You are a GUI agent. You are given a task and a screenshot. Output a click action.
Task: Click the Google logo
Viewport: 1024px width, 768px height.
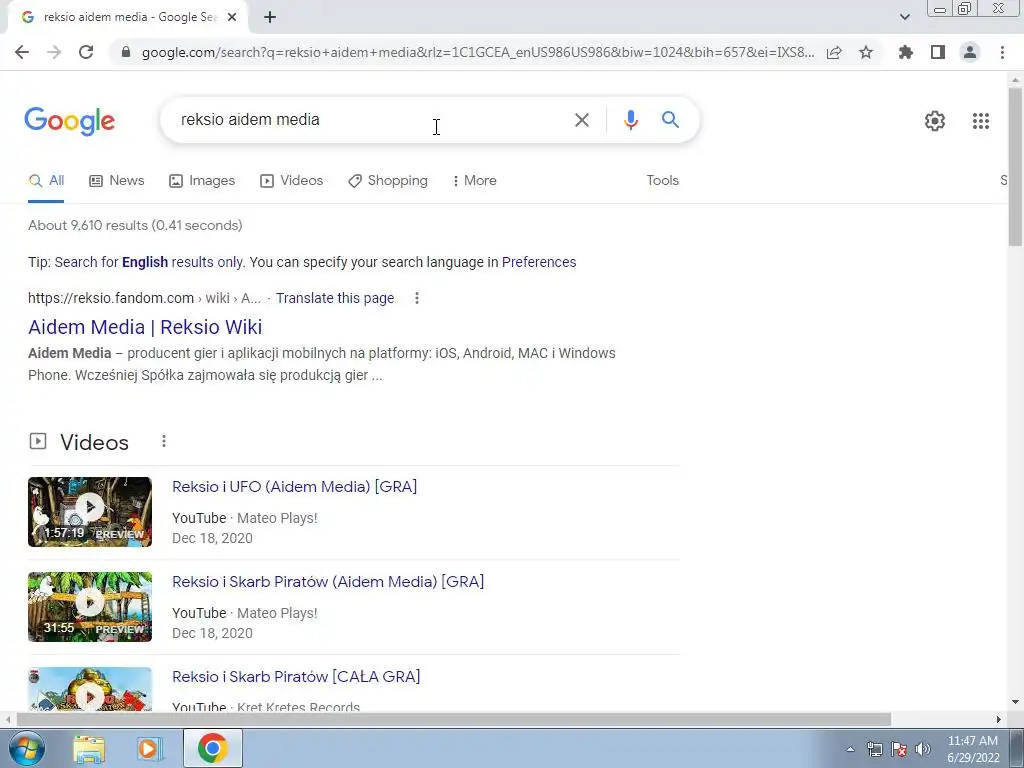tap(69, 121)
